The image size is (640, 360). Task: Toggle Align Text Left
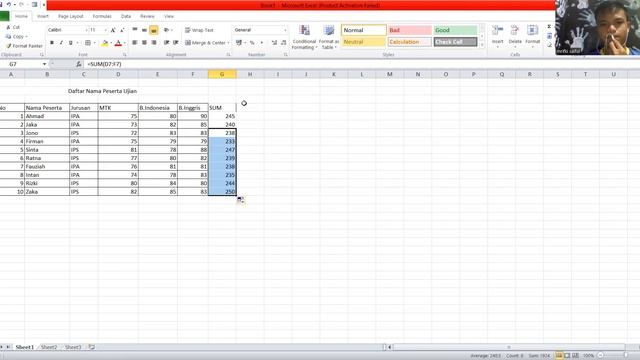point(135,43)
